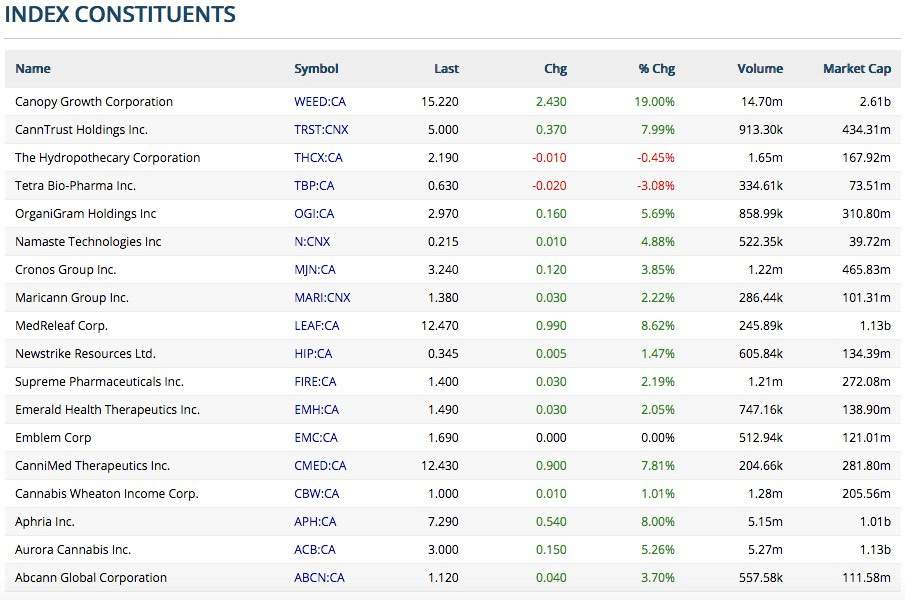The width and height of the screenshot is (905, 600).
Task: Sort the table by Symbol column
Action: coord(315,69)
